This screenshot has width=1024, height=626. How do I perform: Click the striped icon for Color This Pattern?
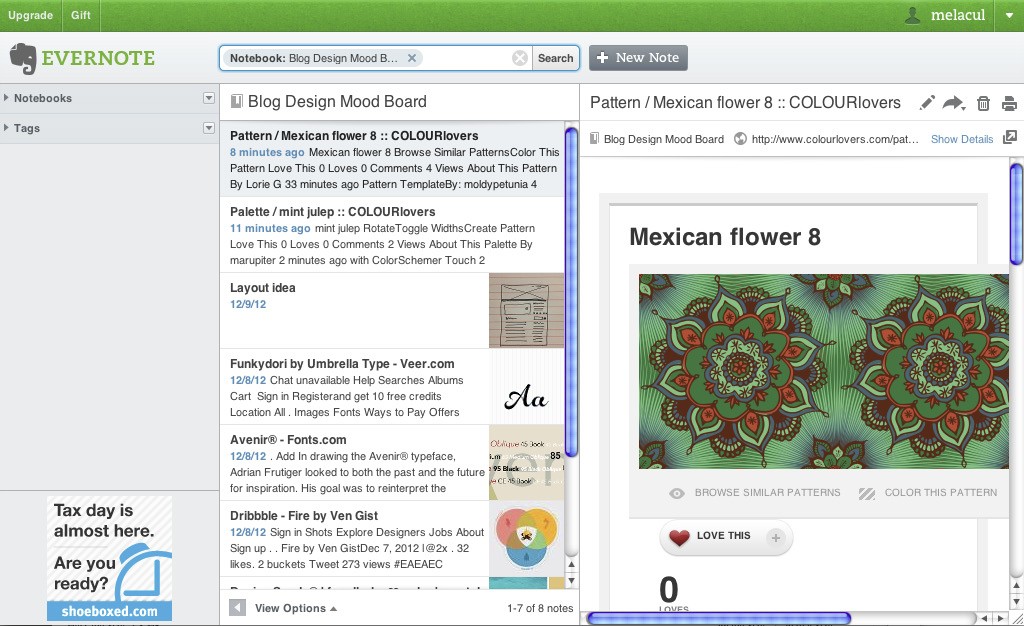tap(867, 493)
